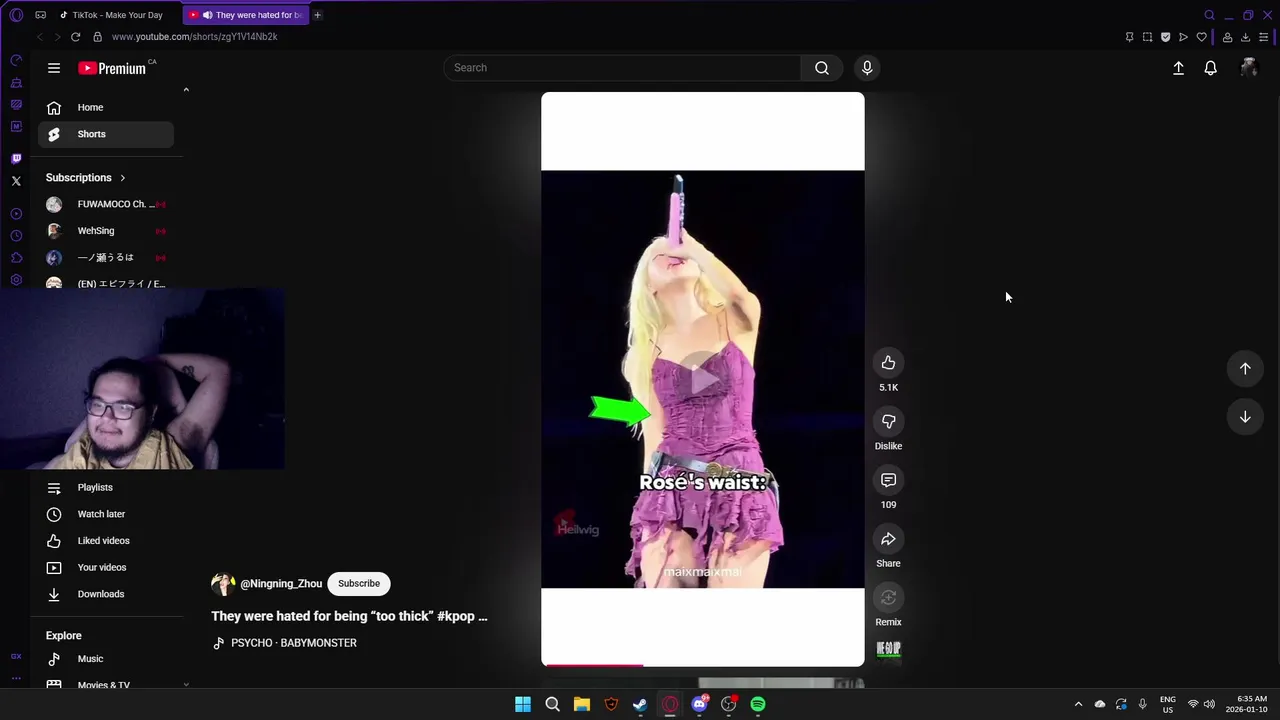Screen dimensions: 1280x720
Task: Click the YouTube search field
Action: (x=622, y=68)
